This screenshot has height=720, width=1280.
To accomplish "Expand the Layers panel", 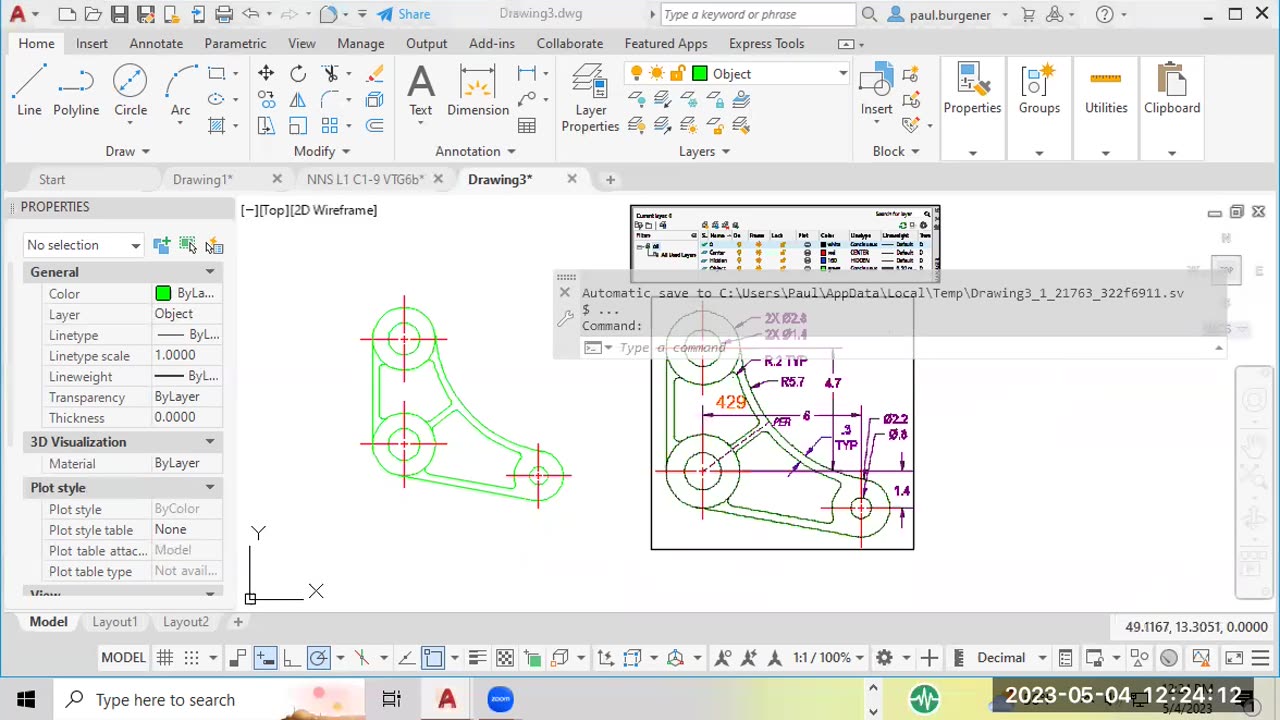I will (x=704, y=151).
